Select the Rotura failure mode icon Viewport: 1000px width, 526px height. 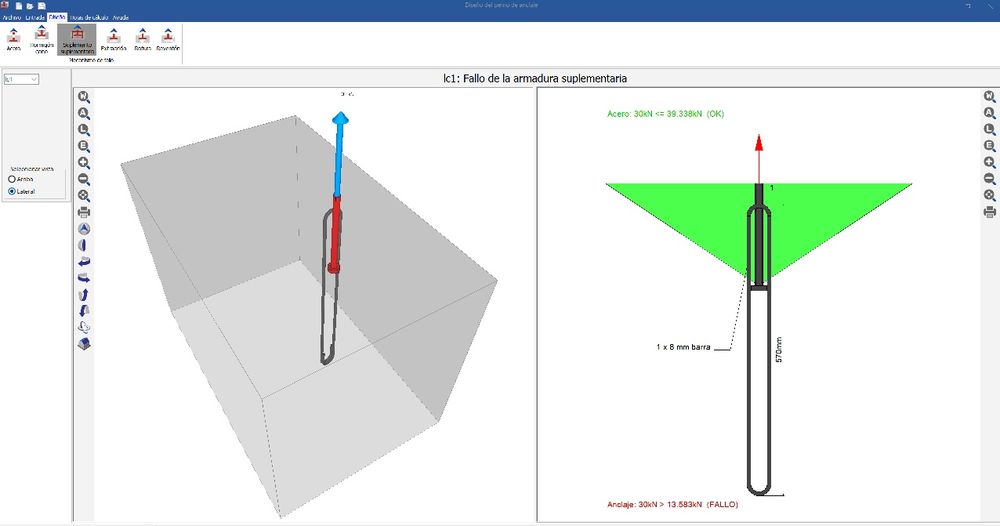pos(142,39)
